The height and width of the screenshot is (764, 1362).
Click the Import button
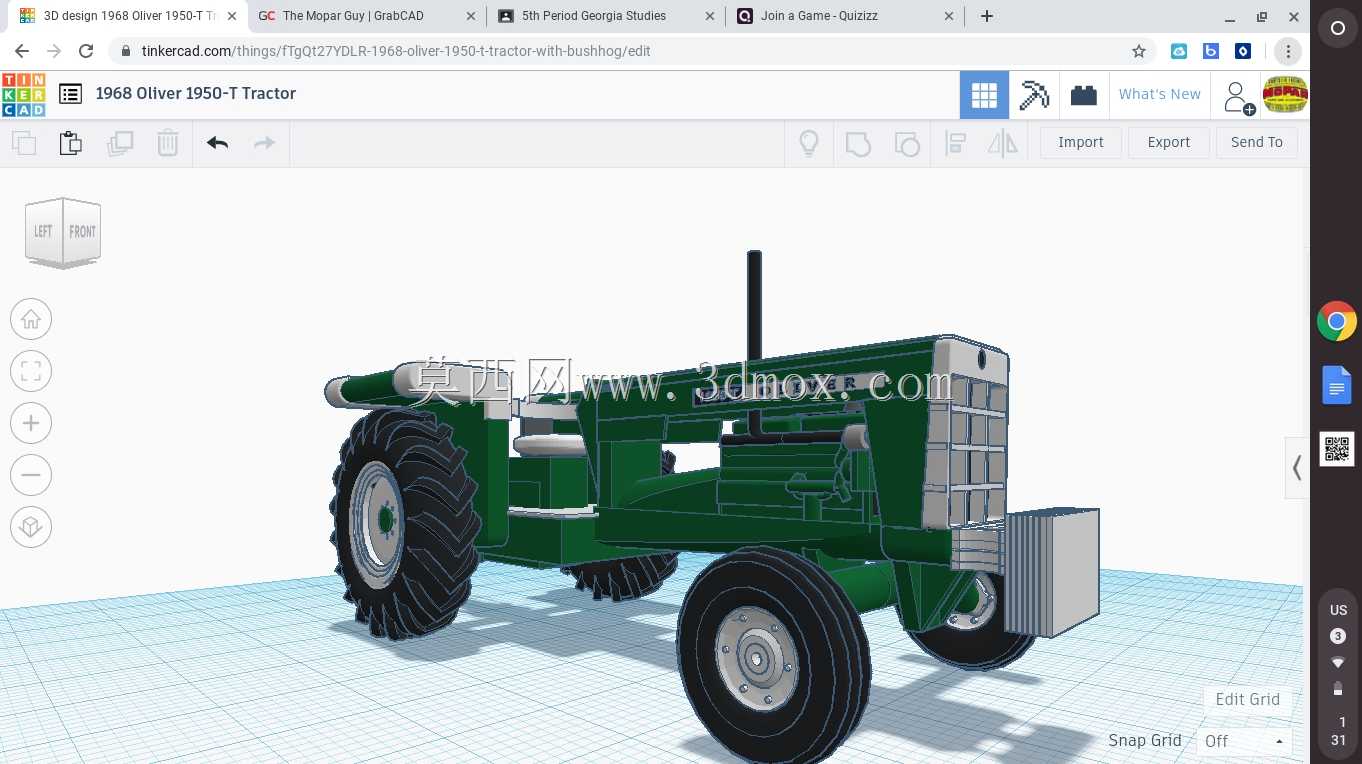[1081, 143]
